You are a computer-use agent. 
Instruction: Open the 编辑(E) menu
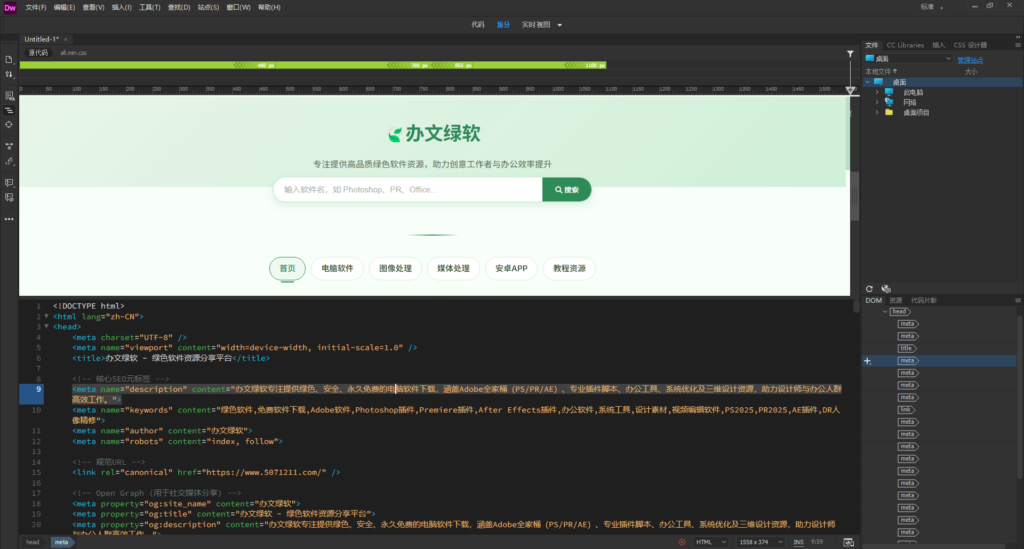[64, 7]
